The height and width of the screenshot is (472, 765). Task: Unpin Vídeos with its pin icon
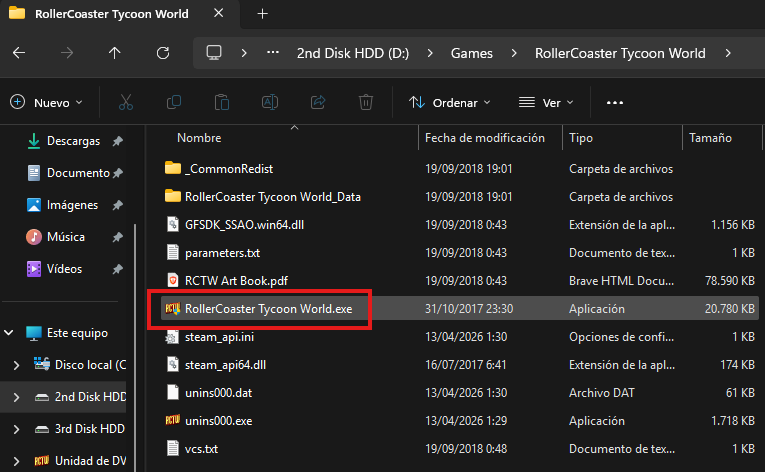tap(118, 268)
